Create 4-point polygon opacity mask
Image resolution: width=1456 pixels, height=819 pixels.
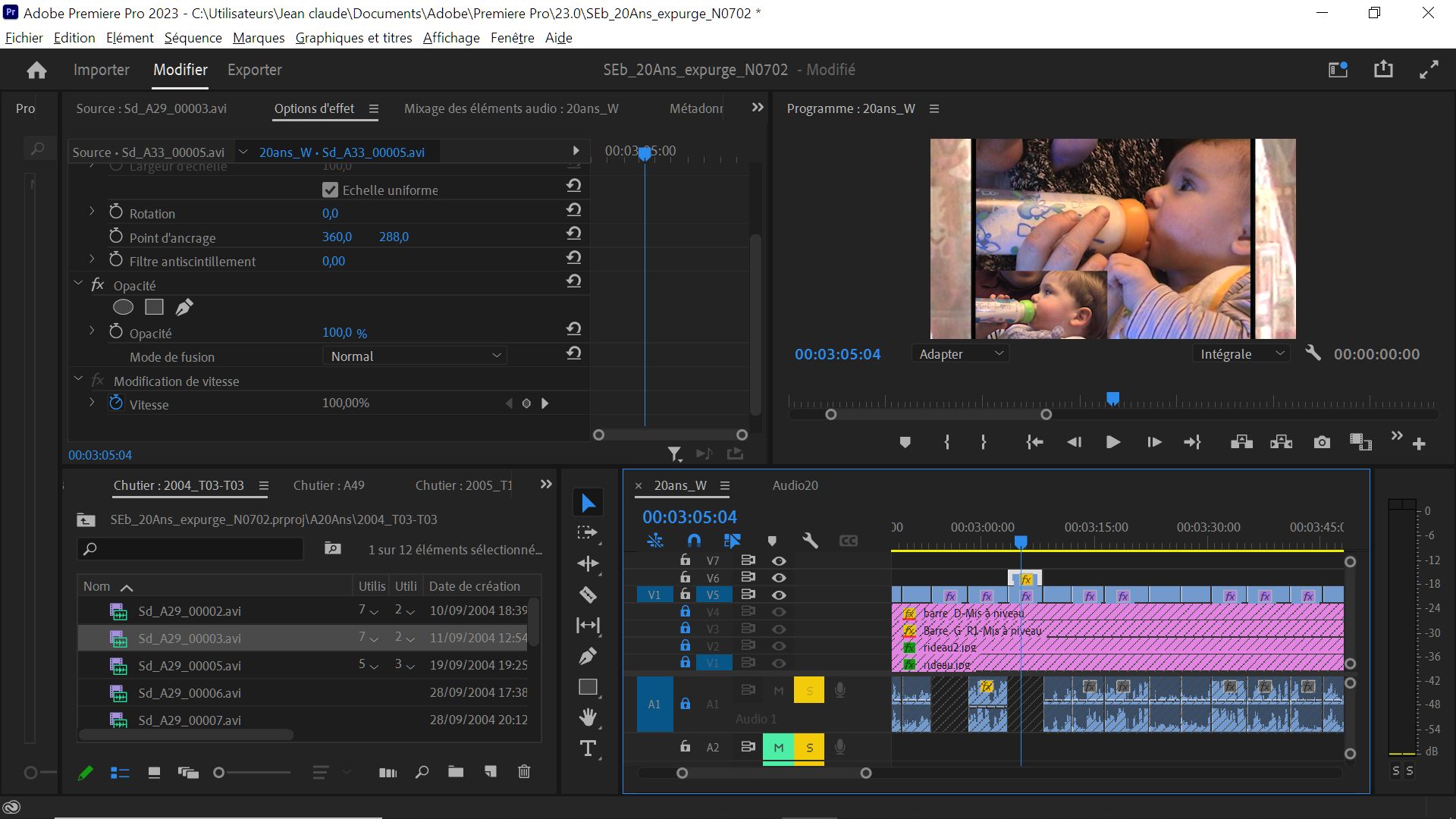coord(154,307)
